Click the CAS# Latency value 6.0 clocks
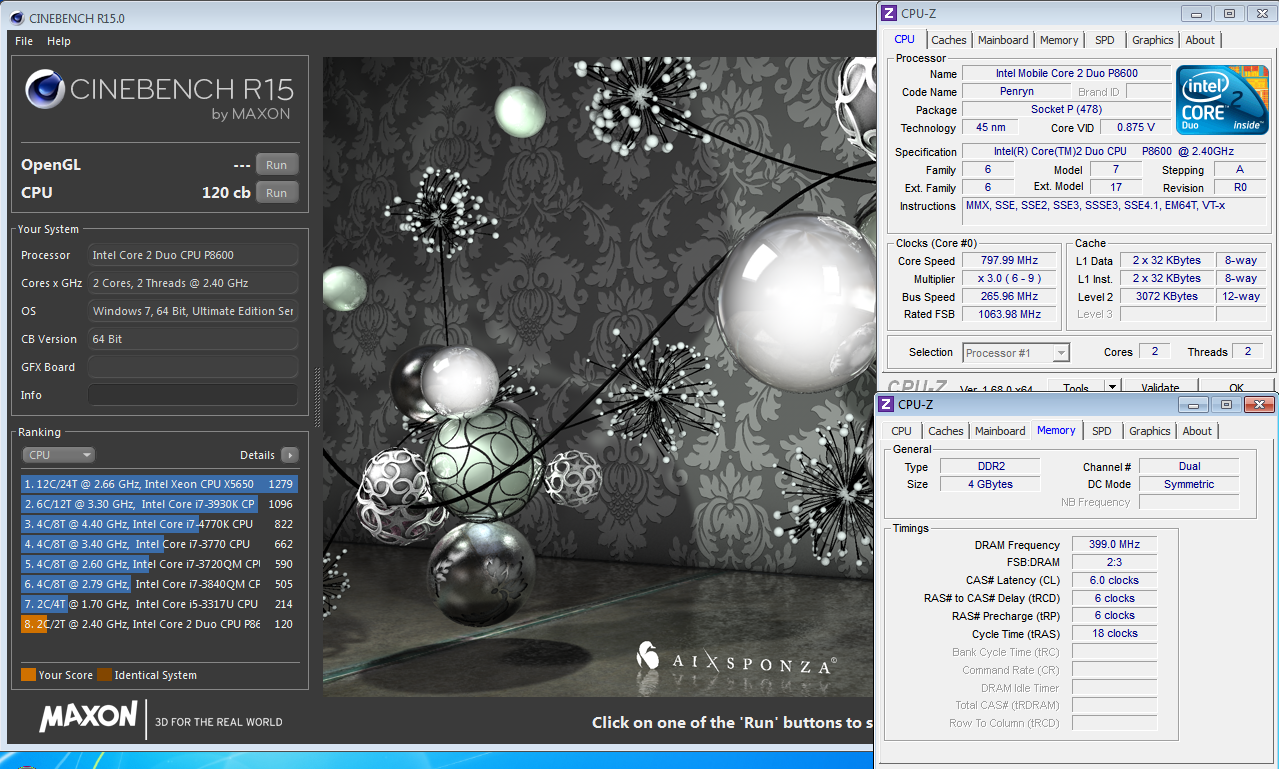This screenshot has height=769, width=1279. (1114, 580)
